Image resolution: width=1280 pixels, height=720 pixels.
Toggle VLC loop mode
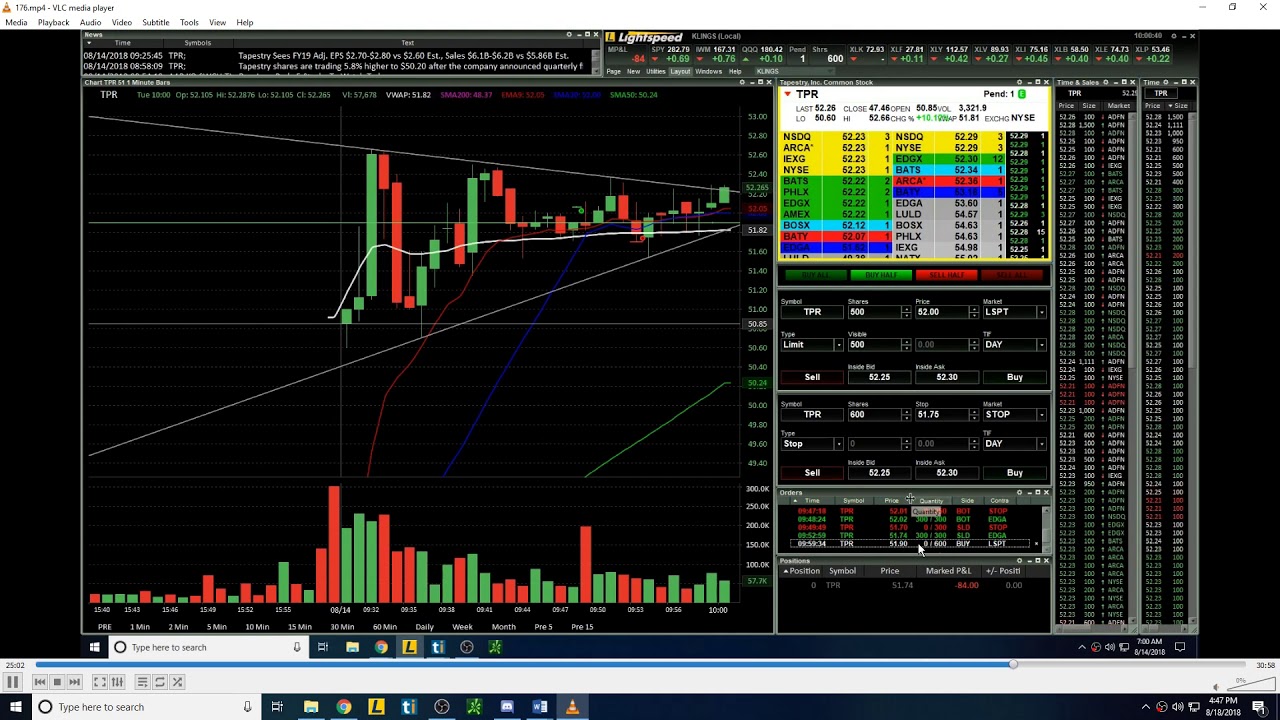[159, 682]
